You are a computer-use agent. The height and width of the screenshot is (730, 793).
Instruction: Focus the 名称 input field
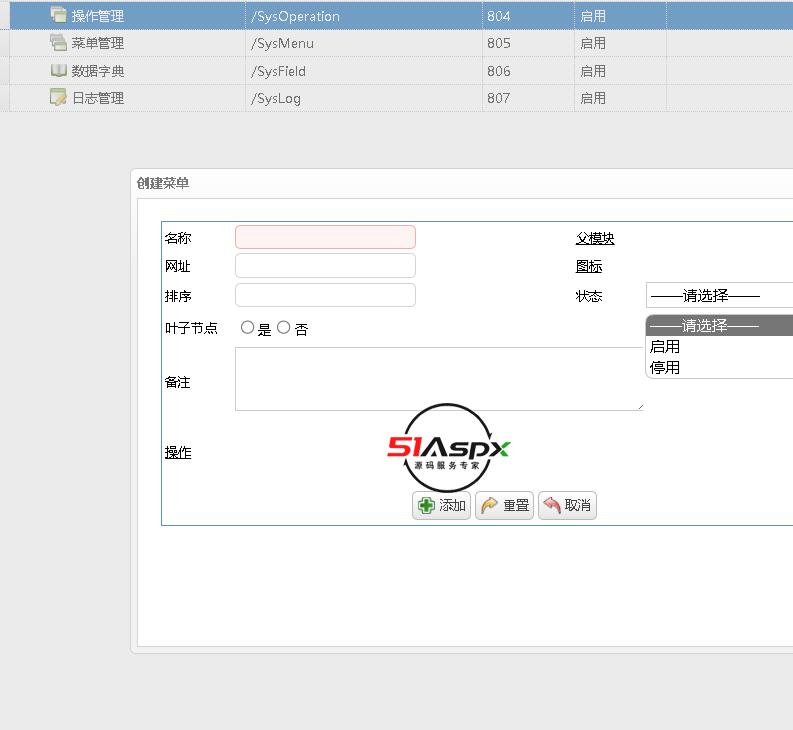point(325,237)
